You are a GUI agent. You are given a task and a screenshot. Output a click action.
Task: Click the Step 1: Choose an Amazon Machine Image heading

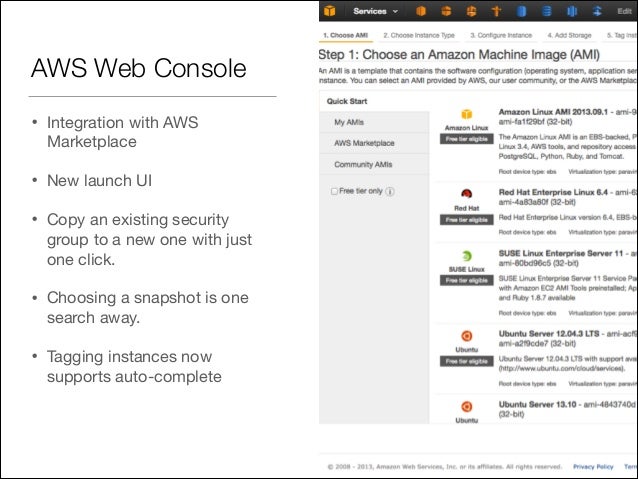[459, 55]
